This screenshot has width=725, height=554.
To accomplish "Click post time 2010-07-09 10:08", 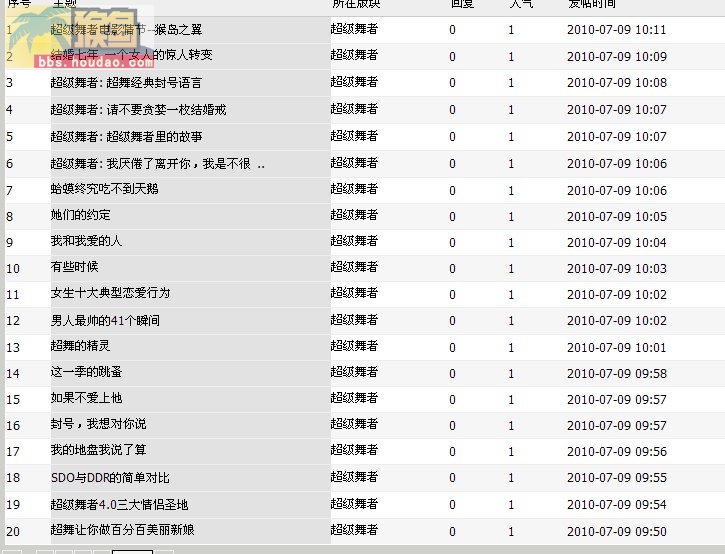I will pos(617,83).
